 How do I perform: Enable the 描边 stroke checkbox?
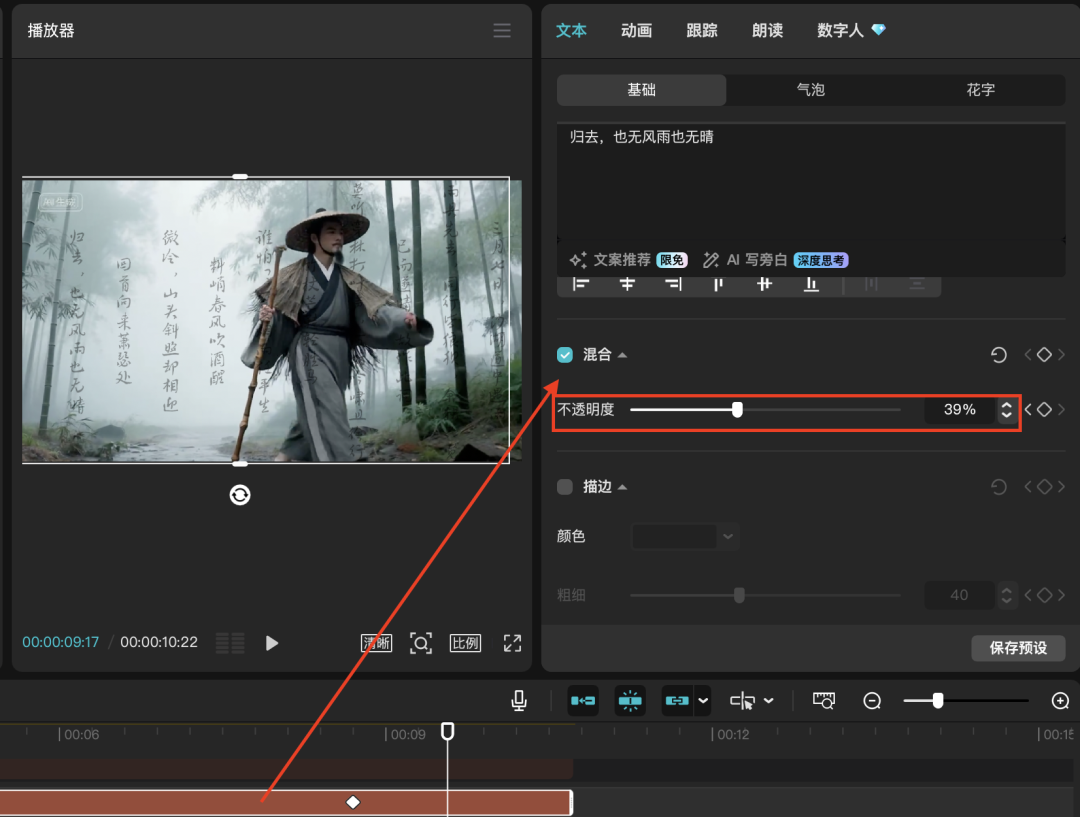pyautogui.click(x=565, y=487)
